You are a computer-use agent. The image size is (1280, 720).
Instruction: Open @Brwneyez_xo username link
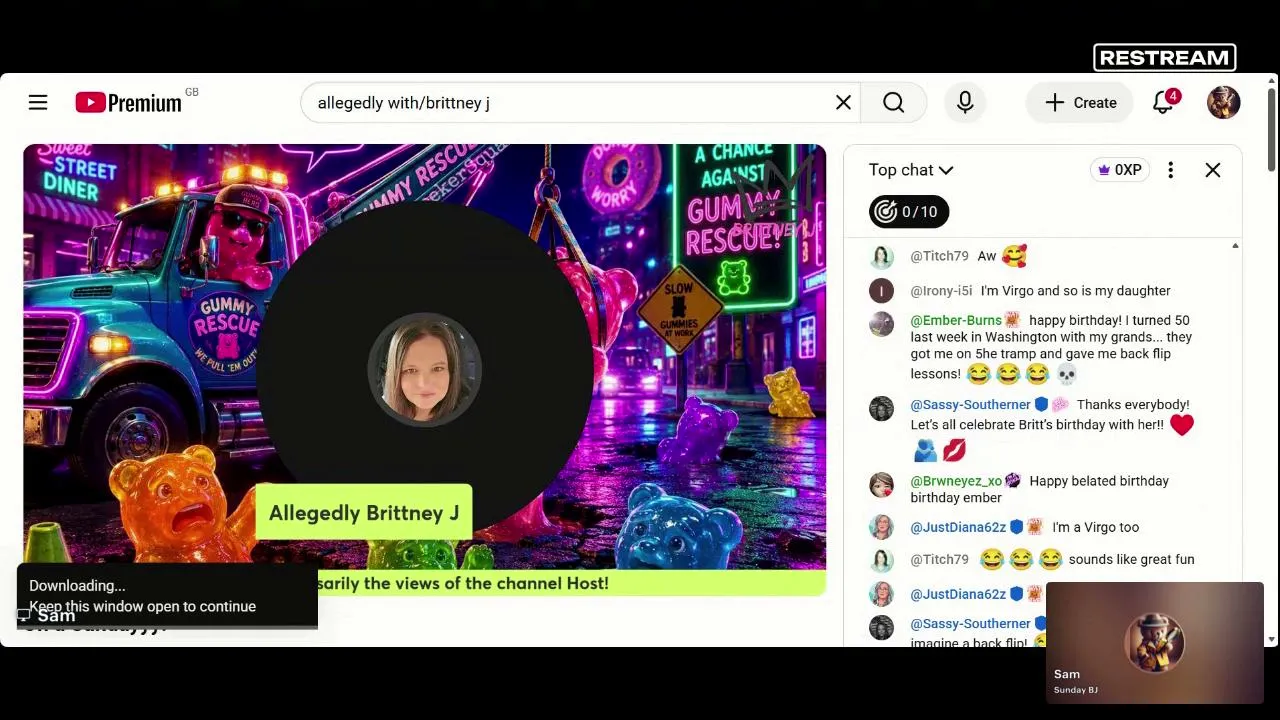[956, 481]
